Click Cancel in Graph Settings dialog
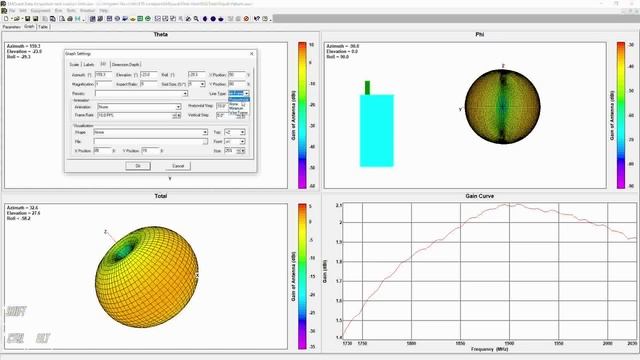The image size is (640, 360). (x=178, y=166)
